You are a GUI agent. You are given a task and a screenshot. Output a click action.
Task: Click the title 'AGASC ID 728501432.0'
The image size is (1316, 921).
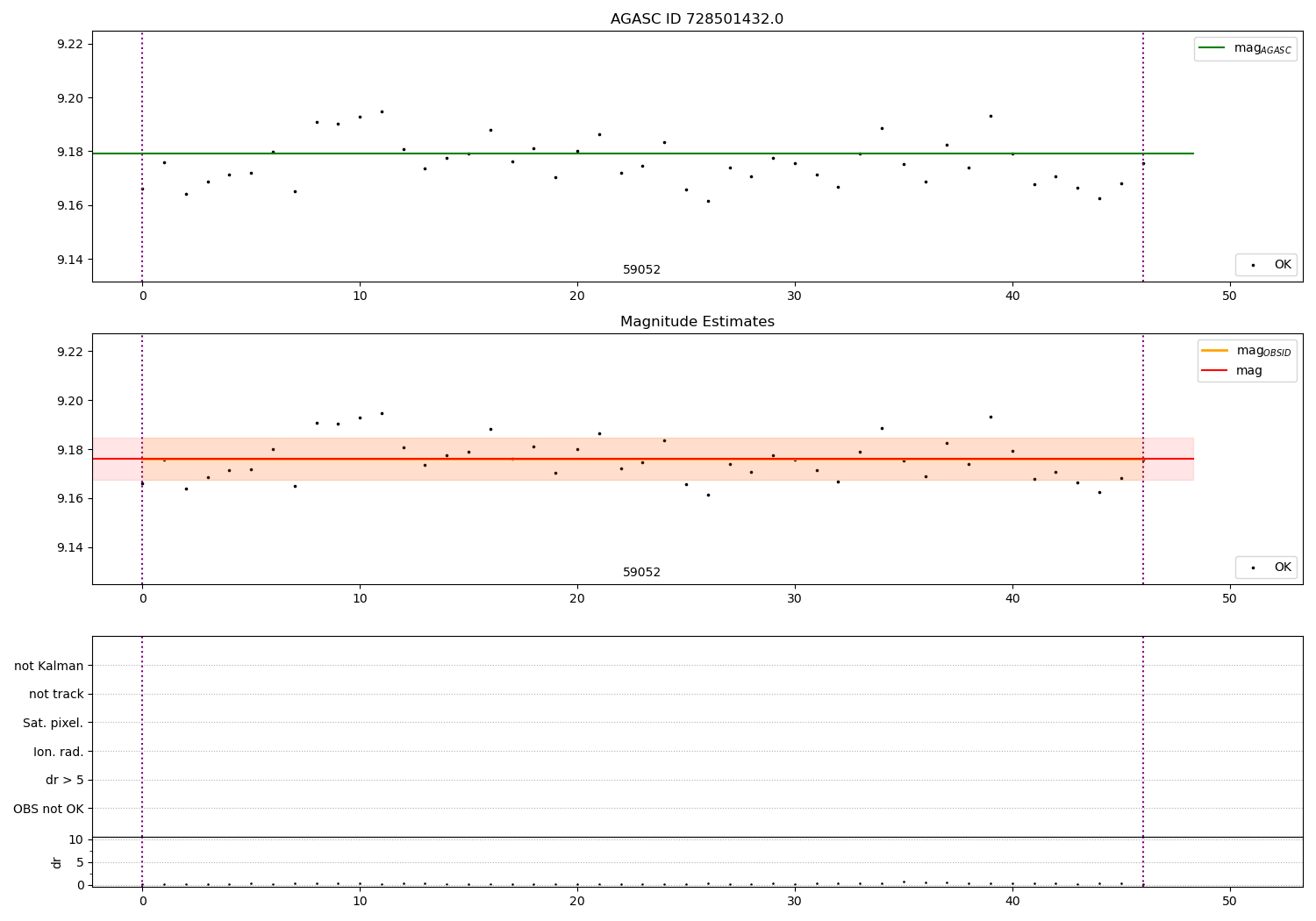click(697, 19)
